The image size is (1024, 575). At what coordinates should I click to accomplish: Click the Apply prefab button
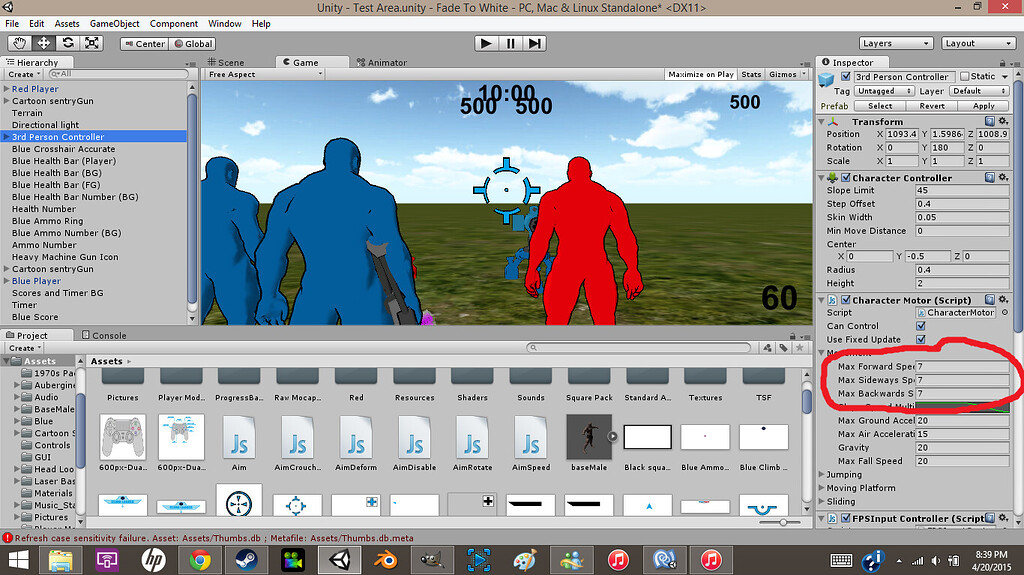click(x=983, y=106)
